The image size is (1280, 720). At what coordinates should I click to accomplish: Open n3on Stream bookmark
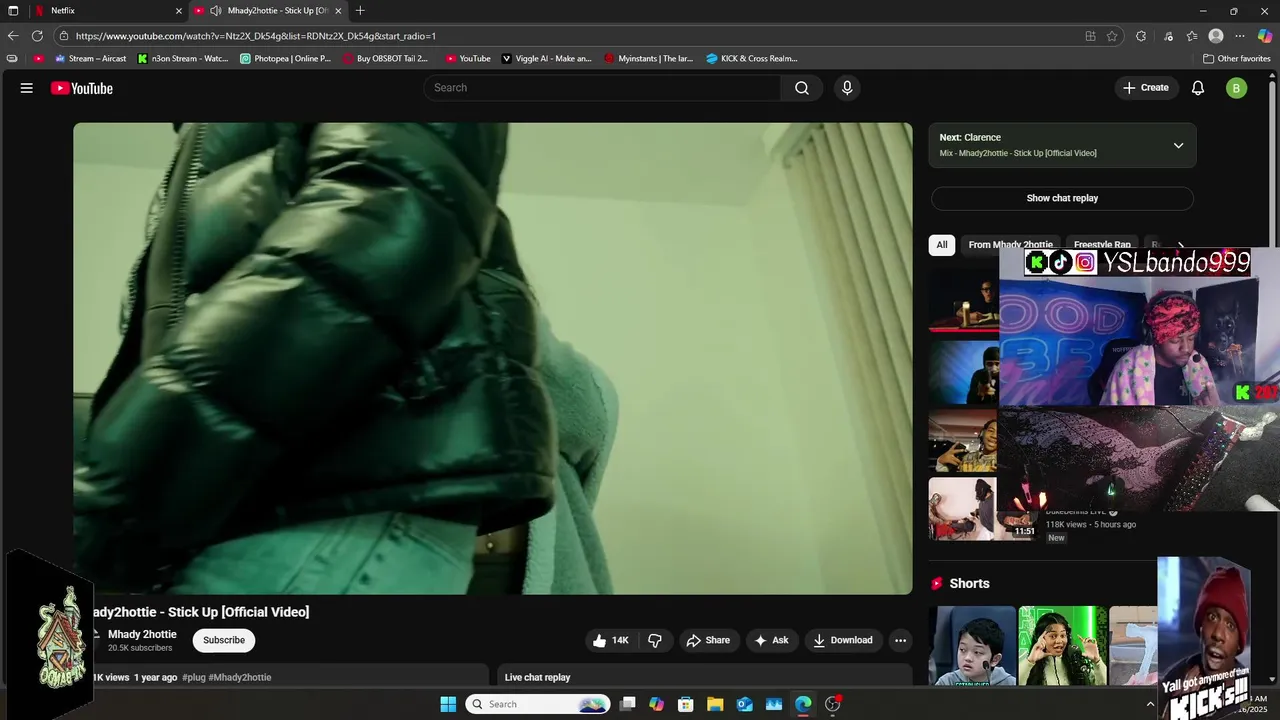click(x=183, y=58)
